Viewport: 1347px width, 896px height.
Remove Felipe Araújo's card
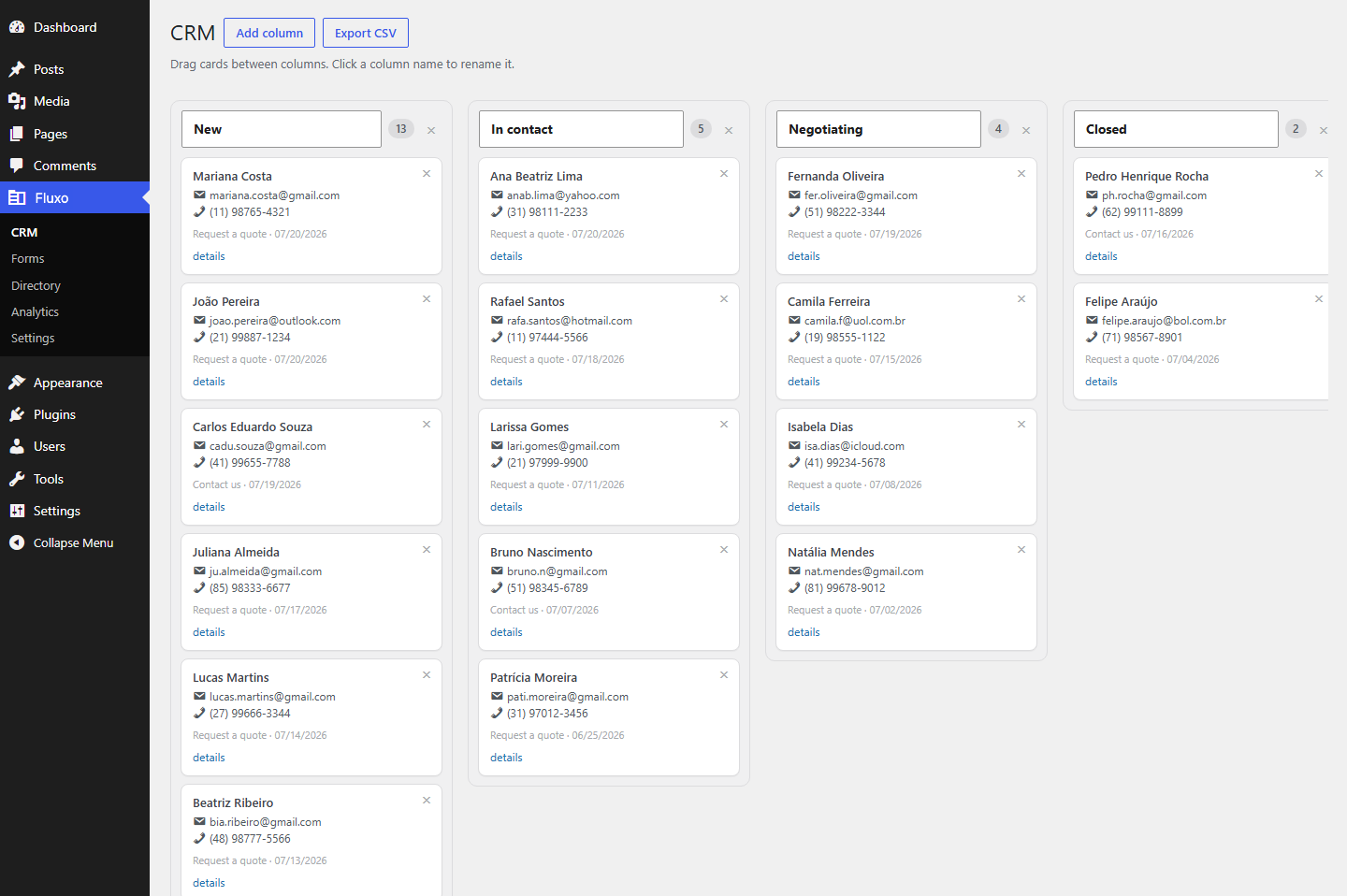tap(1319, 299)
